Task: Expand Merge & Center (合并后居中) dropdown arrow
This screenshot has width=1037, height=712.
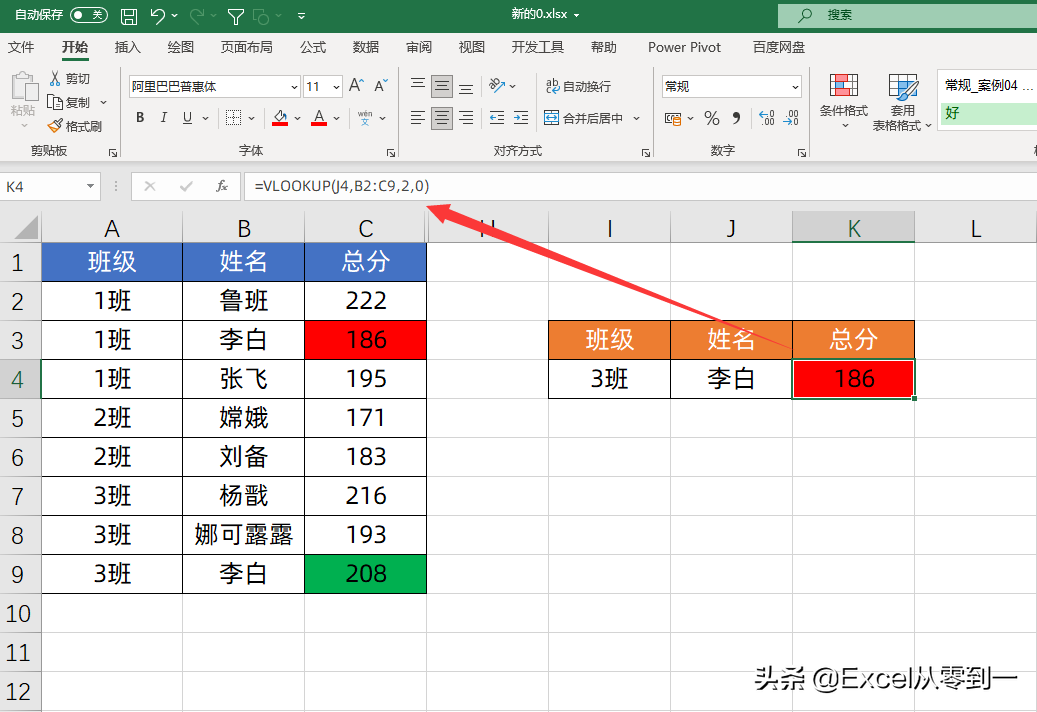Action: 636,118
